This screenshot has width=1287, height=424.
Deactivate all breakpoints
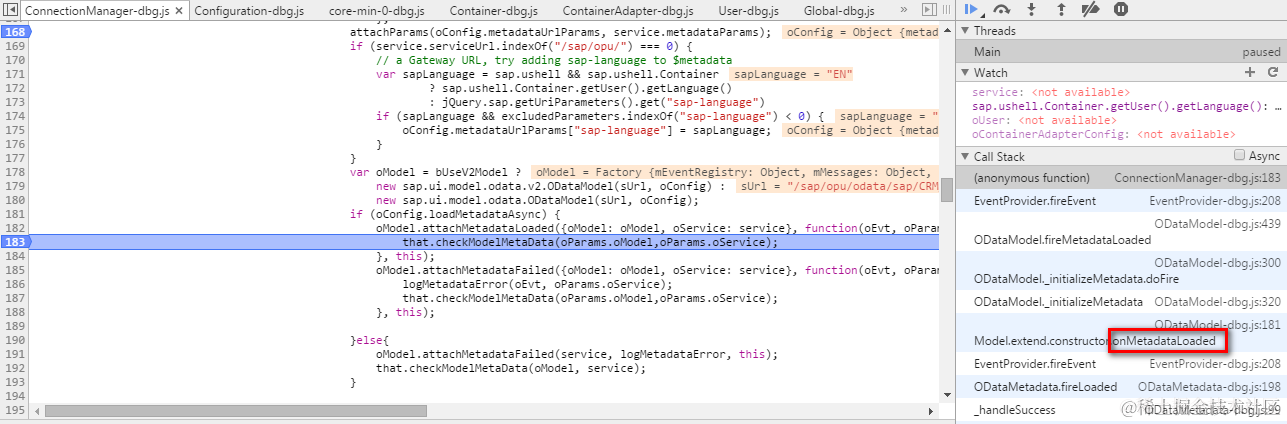pyautogui.click(x=1092, y=9)
